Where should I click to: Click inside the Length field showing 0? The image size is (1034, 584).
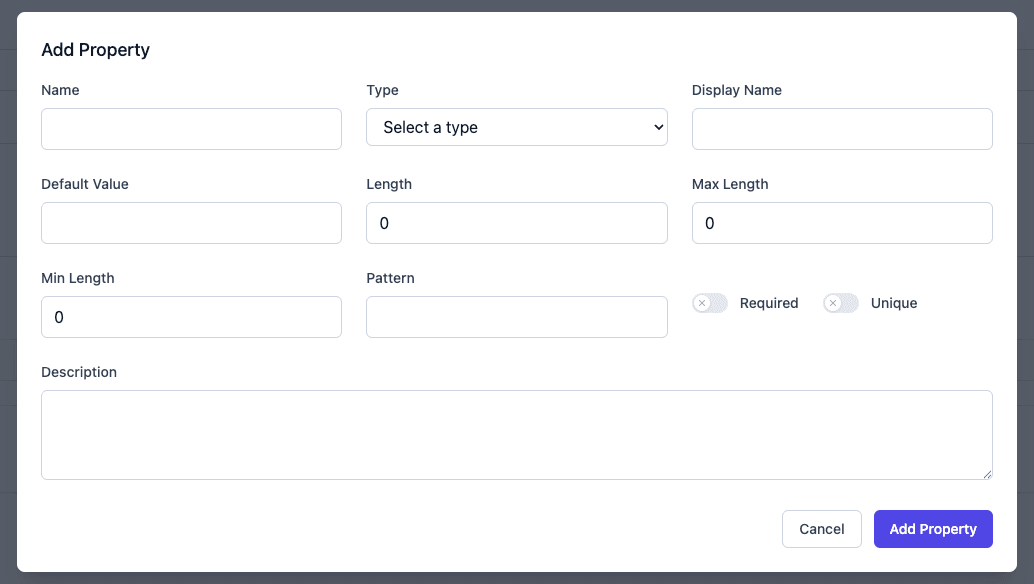pos(516,222)
